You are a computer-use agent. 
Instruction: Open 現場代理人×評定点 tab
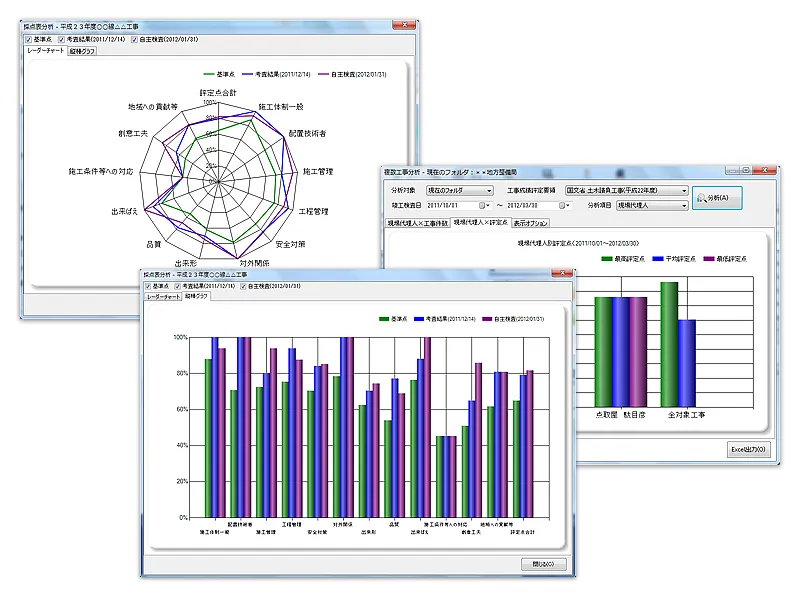(x=481, y=222)
